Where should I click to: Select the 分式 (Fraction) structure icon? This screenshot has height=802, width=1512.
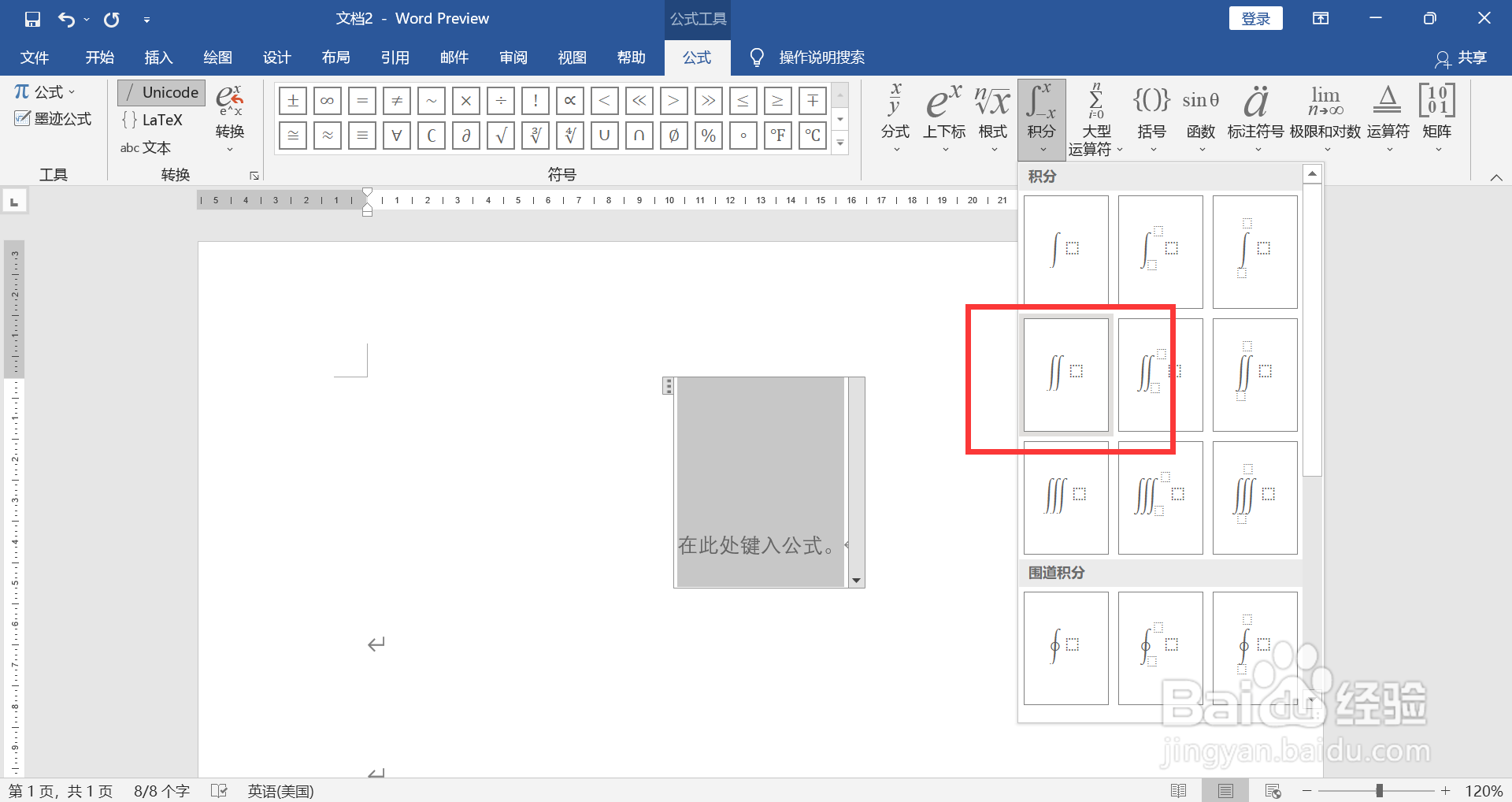[x=895, y=114]
